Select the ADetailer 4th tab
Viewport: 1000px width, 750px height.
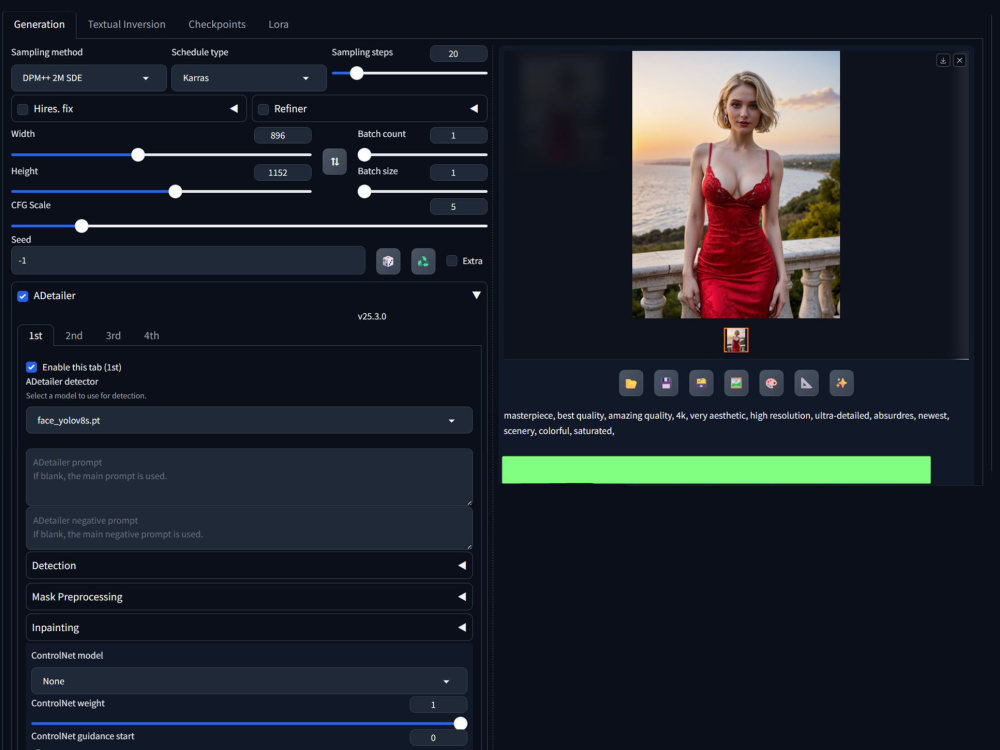coord(151,335)
